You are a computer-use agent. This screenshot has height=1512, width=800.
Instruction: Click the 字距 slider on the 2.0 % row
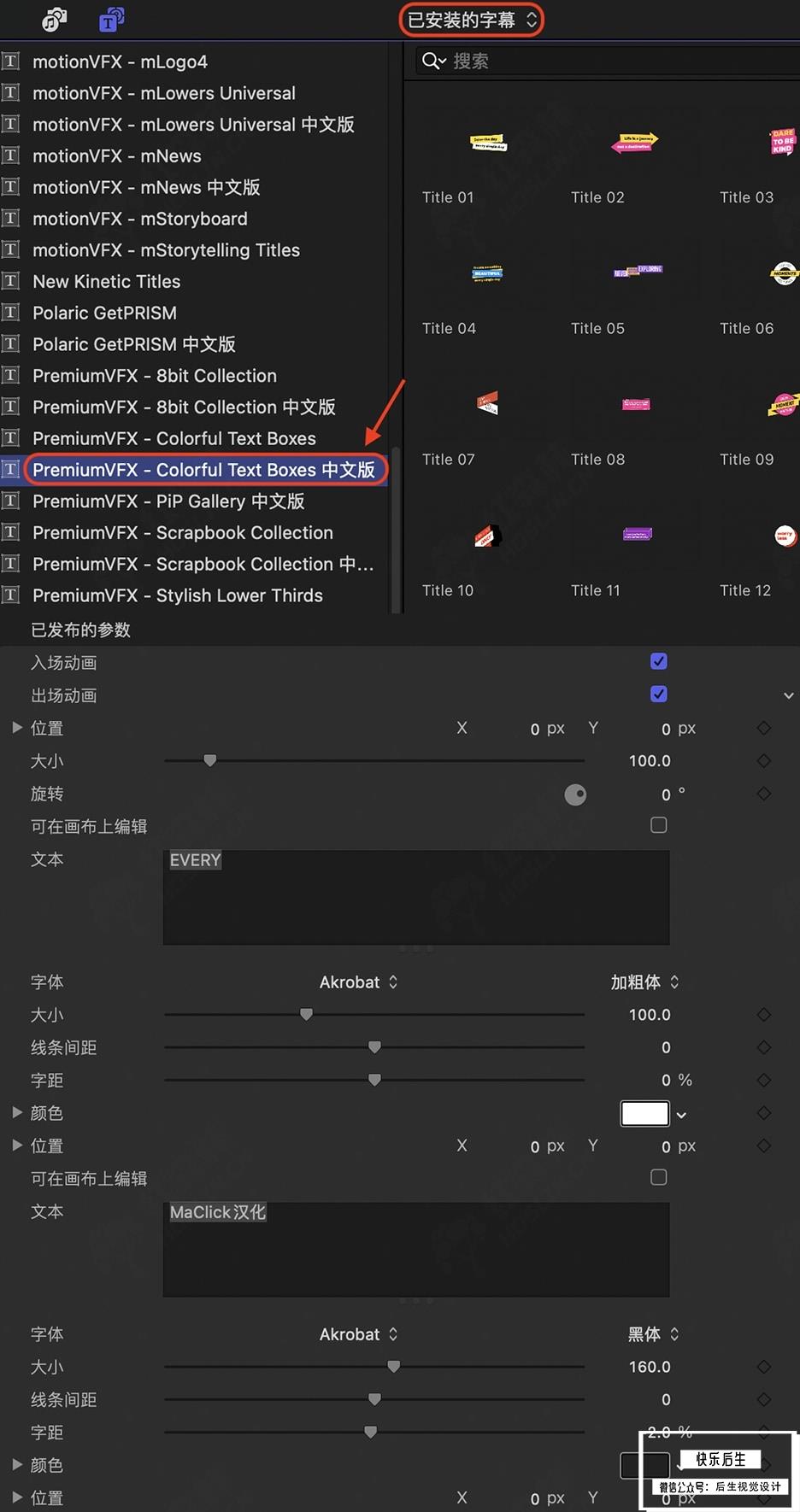374,1432
